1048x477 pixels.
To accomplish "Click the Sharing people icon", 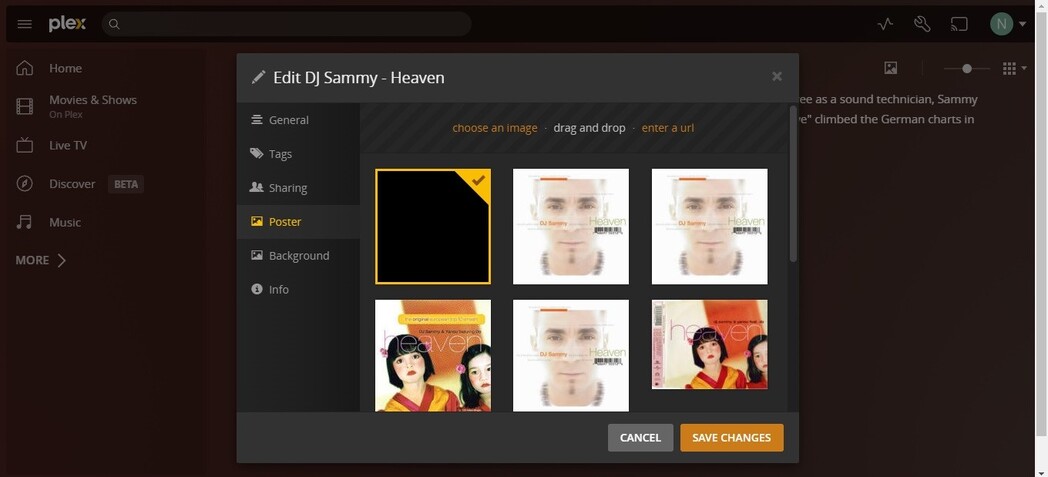I will pos(257,187).
